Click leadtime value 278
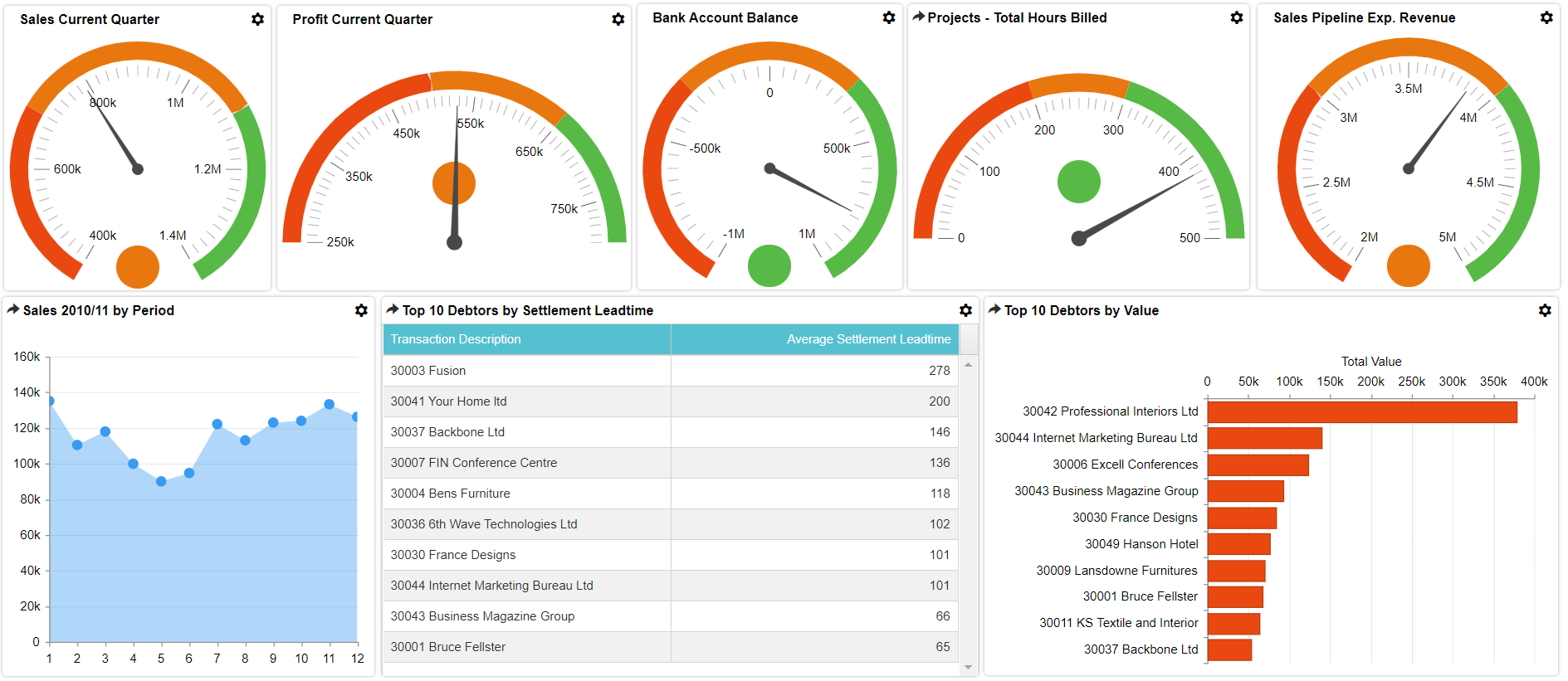The image size is (1568, 681). coord(940,371)
